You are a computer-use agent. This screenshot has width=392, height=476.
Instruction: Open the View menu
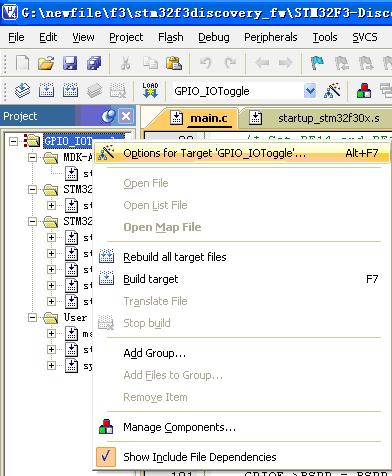coord(83,37)
